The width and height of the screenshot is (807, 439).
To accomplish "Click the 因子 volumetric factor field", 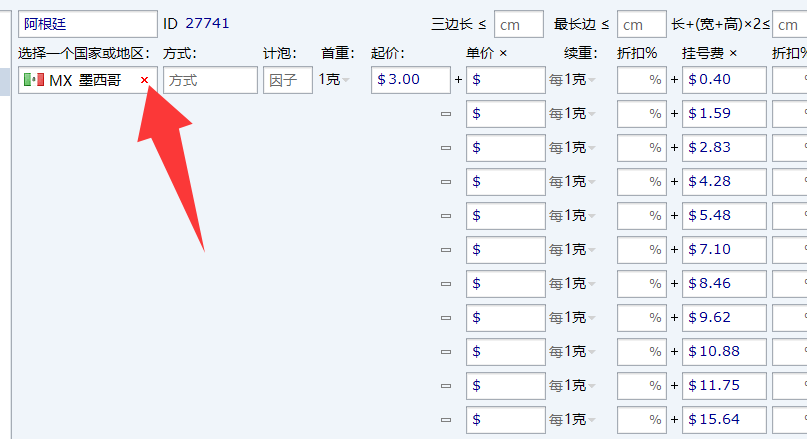I will pyautogui.click(x=288, y=80).
